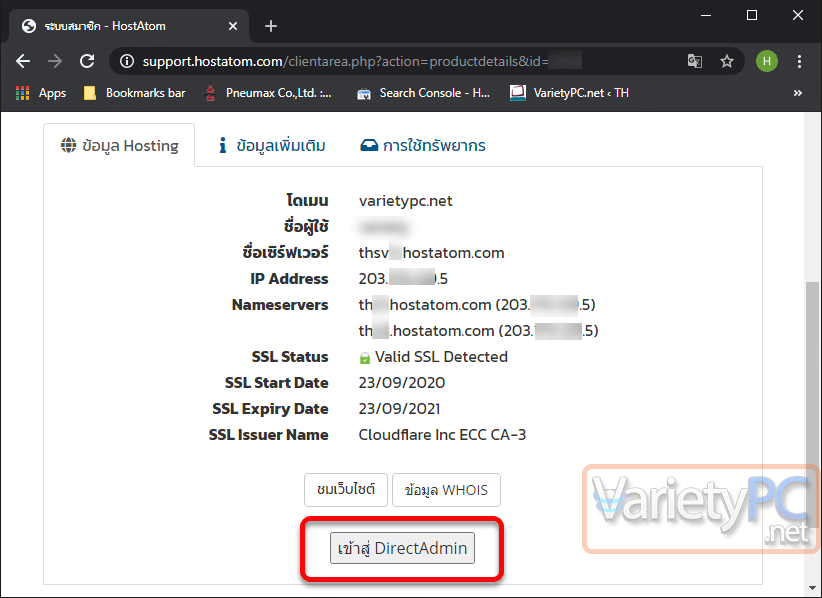Open the Bookmarks bar folder
This screenshot has width=822, height=598.
(x=135, y=93)
